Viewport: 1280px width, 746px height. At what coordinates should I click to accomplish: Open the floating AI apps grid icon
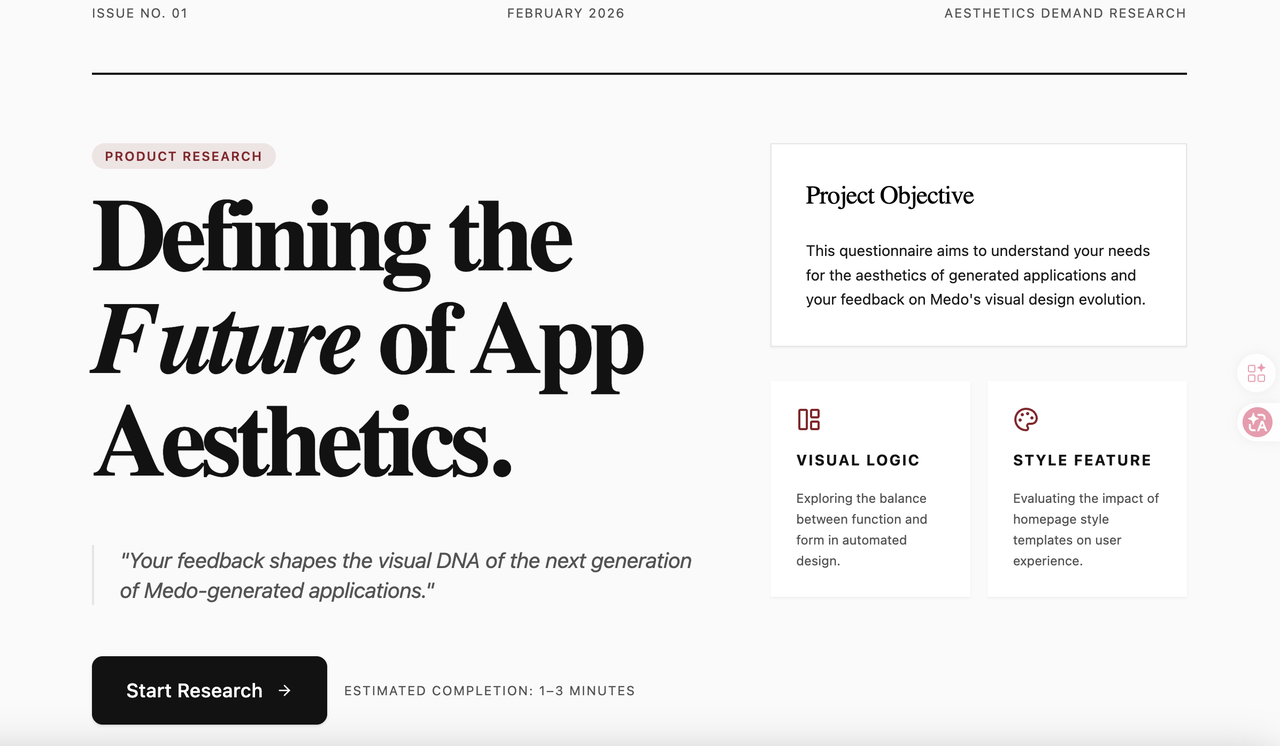click(x=1256, y=373)
